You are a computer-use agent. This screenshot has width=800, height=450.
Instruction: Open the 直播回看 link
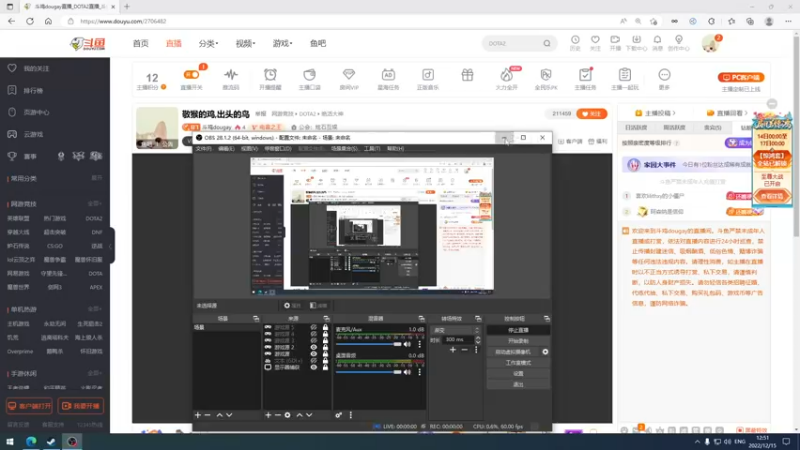tap(728, 113)
